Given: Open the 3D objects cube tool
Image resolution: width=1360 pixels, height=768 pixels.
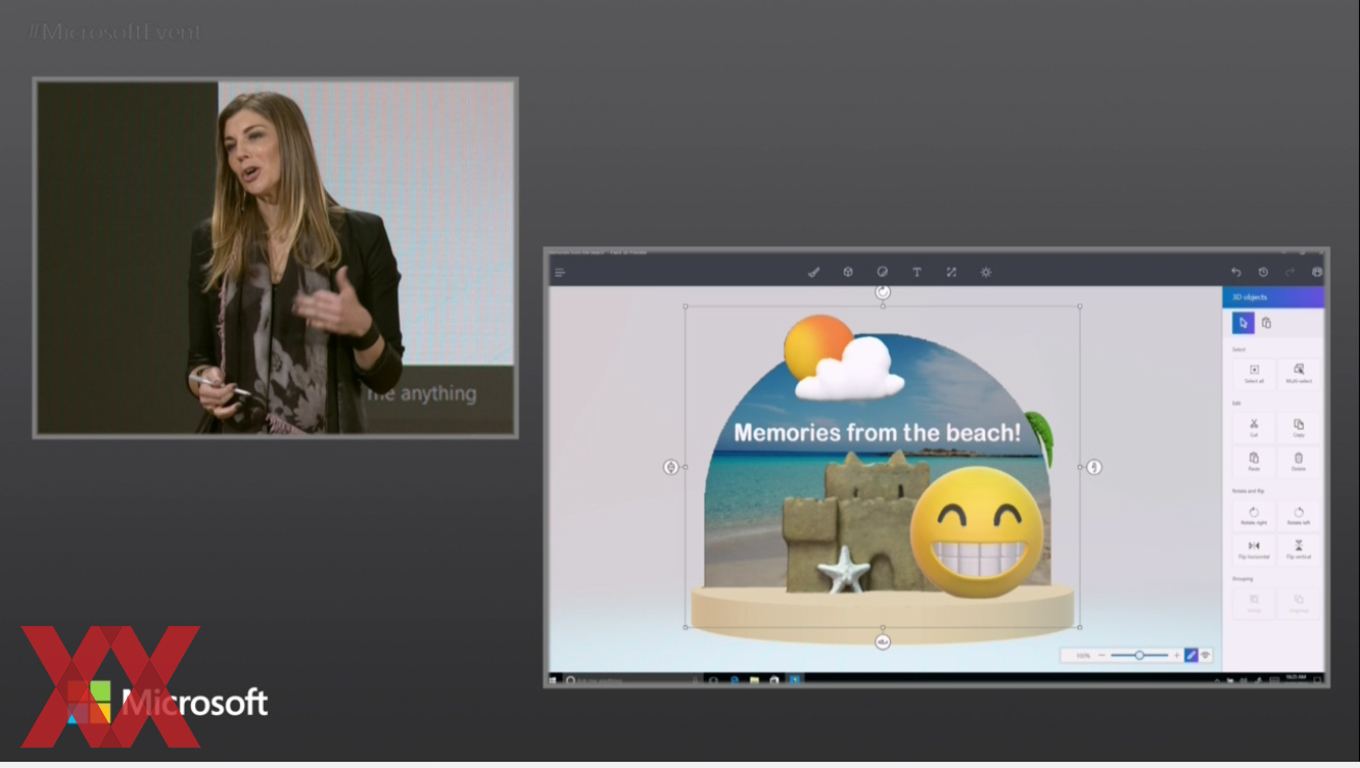Looking at the screenshot, I should [x=848, y=272].
